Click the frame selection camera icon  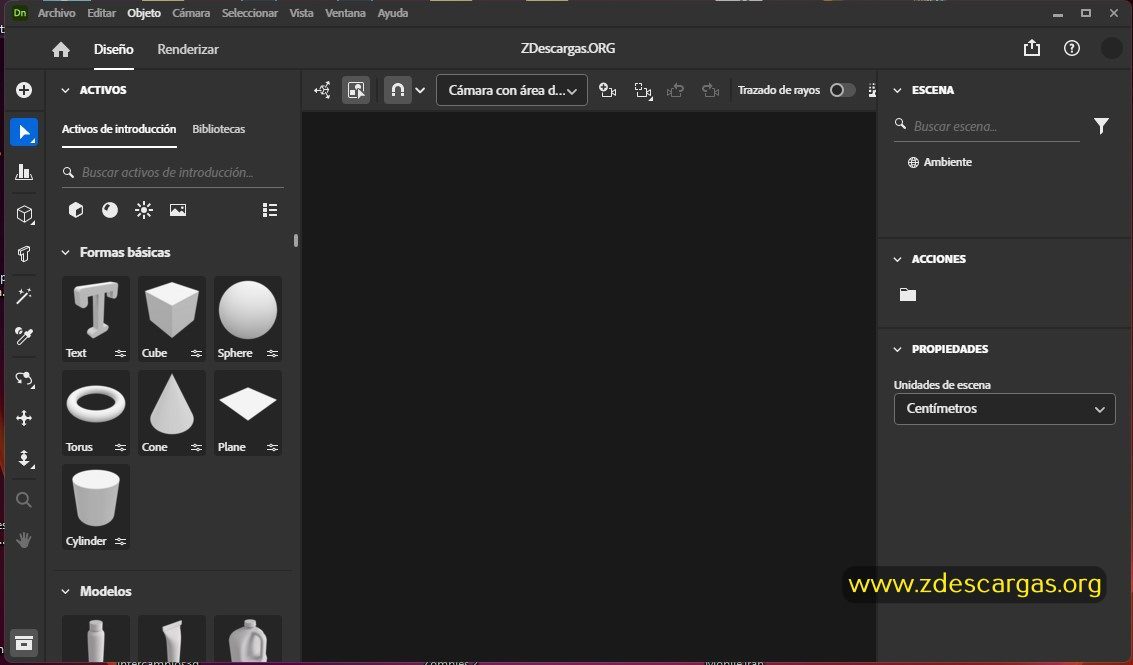[x=643, y=90]
